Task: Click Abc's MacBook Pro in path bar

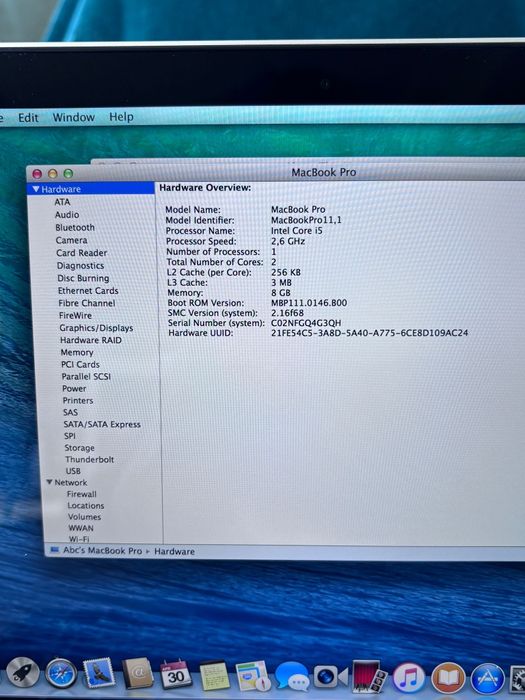Action: 102,550
